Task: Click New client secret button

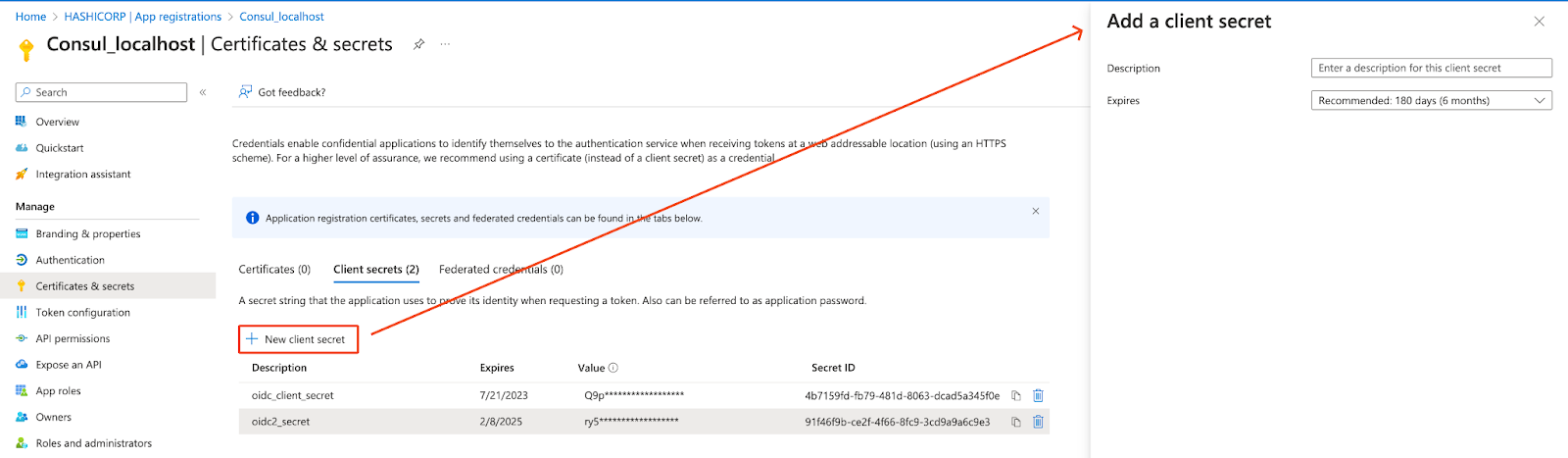Action: point(298,339)
